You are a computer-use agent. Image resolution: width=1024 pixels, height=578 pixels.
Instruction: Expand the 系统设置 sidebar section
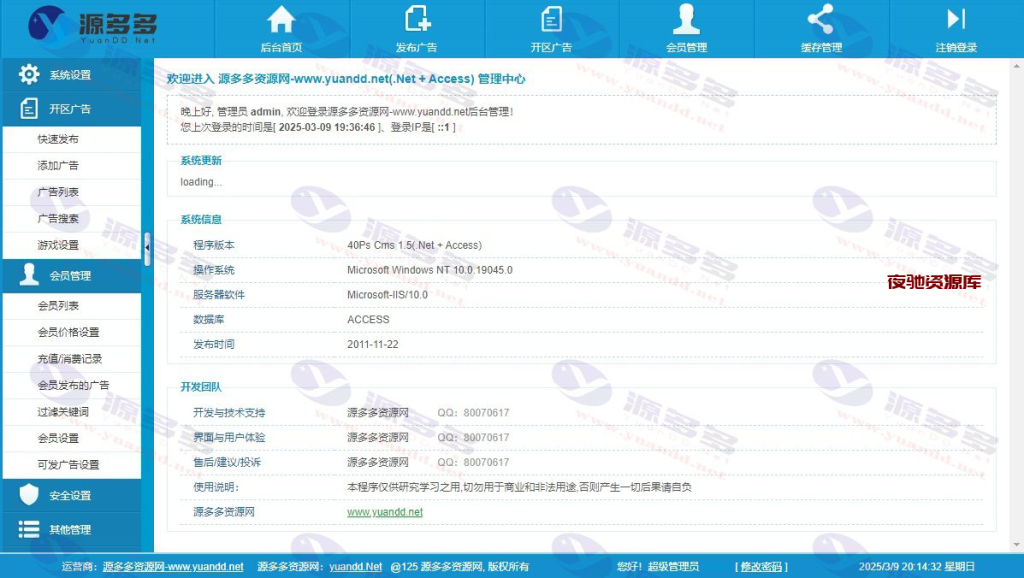70,75
